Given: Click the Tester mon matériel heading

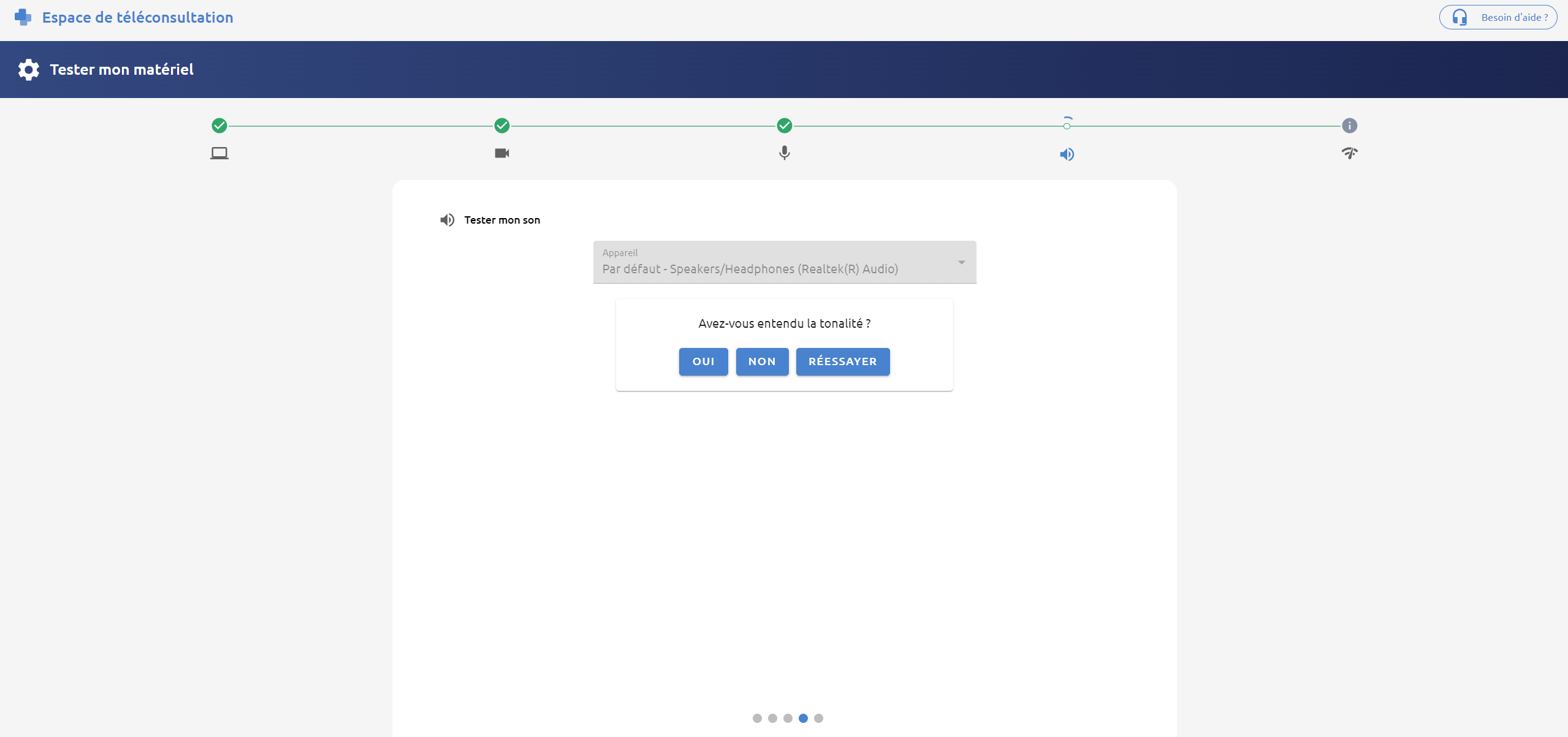Looking at the screenshot, I should point(121,70).
